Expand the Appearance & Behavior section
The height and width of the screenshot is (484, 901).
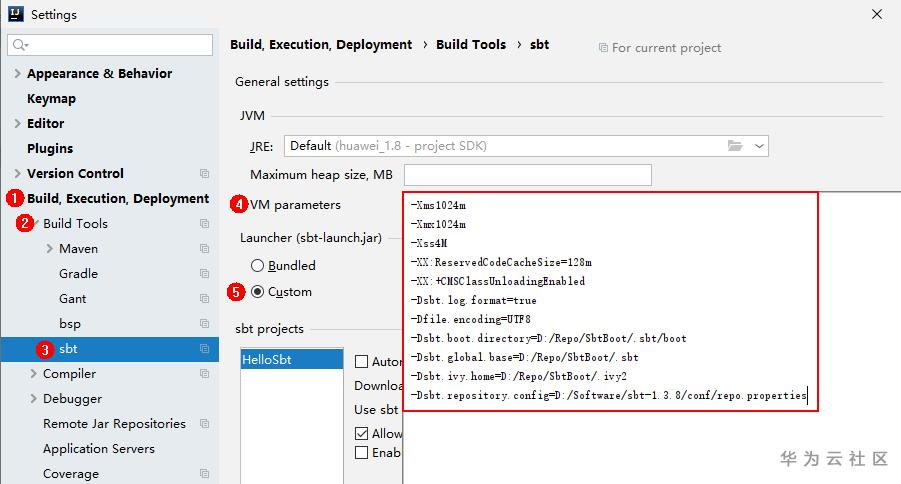click(18, 74)
